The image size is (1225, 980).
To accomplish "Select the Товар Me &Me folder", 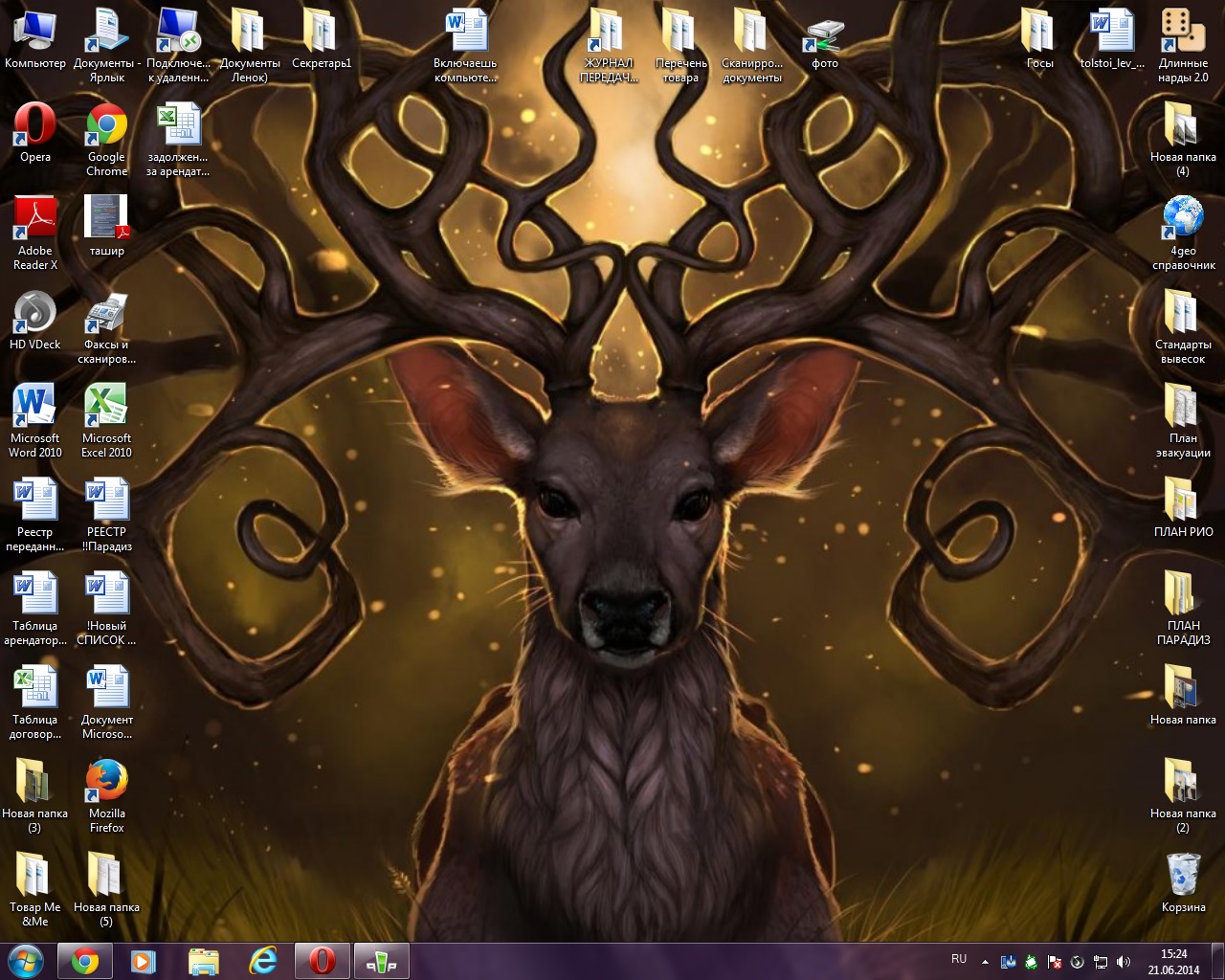I will click(x=34, y=889).
